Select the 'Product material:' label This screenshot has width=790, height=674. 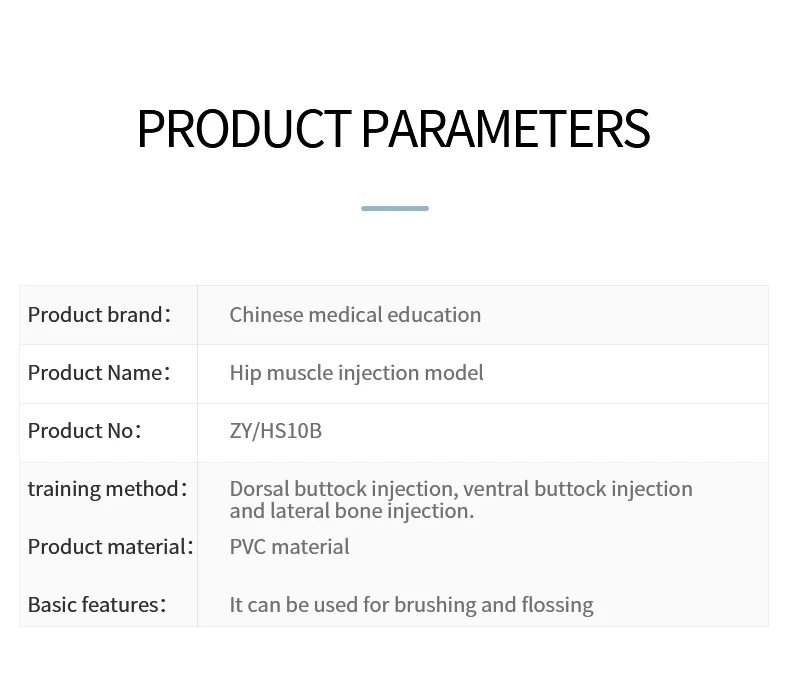(110, 547)
